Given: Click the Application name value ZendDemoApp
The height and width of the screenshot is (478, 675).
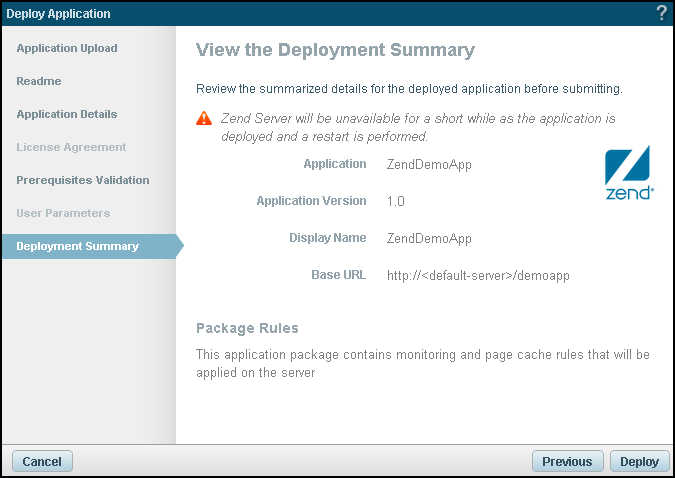Looking at the screenshot, I should coord(429,164).
